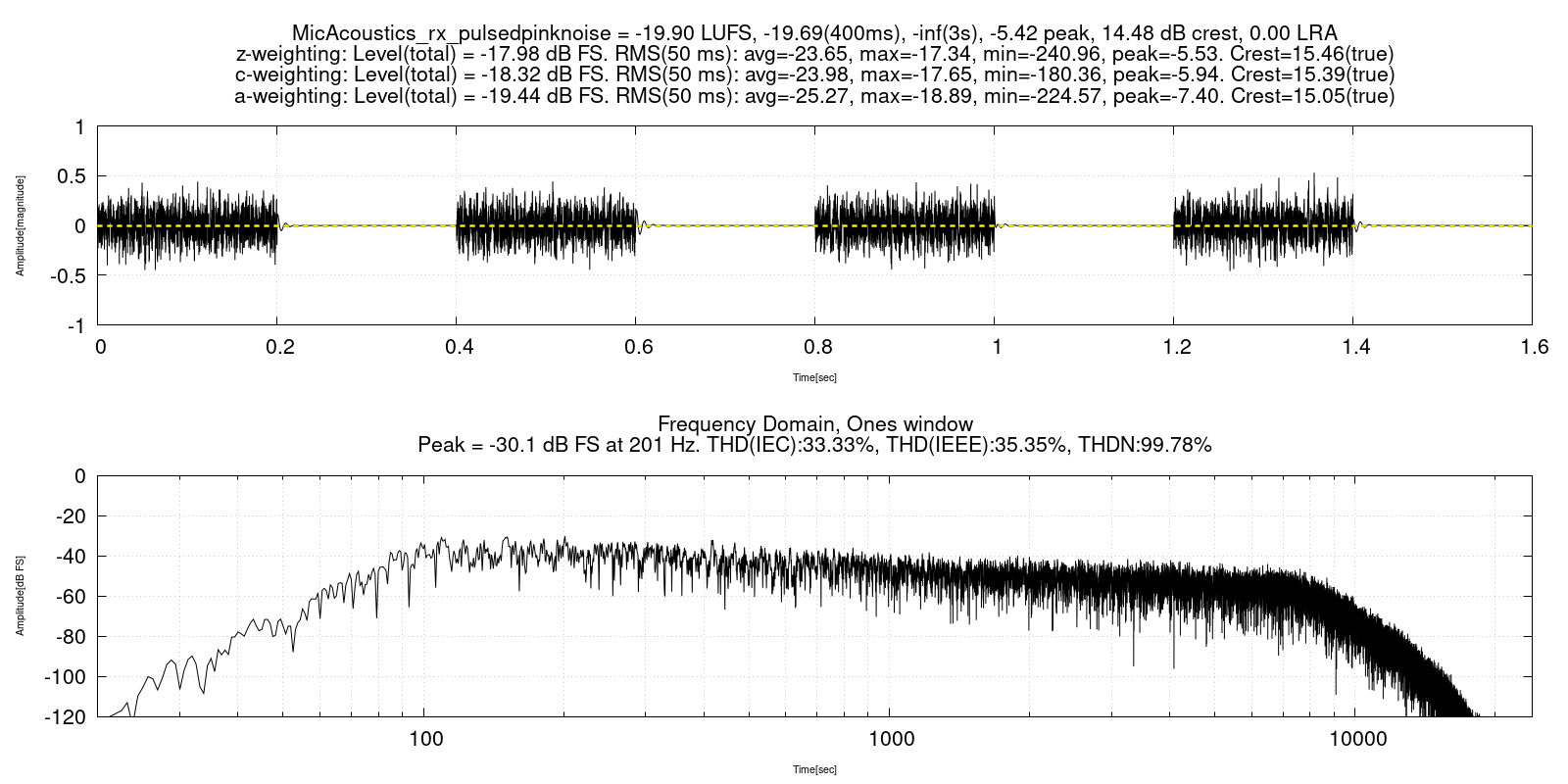This screenshot has height=784, width=1568.
Task: Select the a-weighting level text line
Action: click(x=814, y=96)
